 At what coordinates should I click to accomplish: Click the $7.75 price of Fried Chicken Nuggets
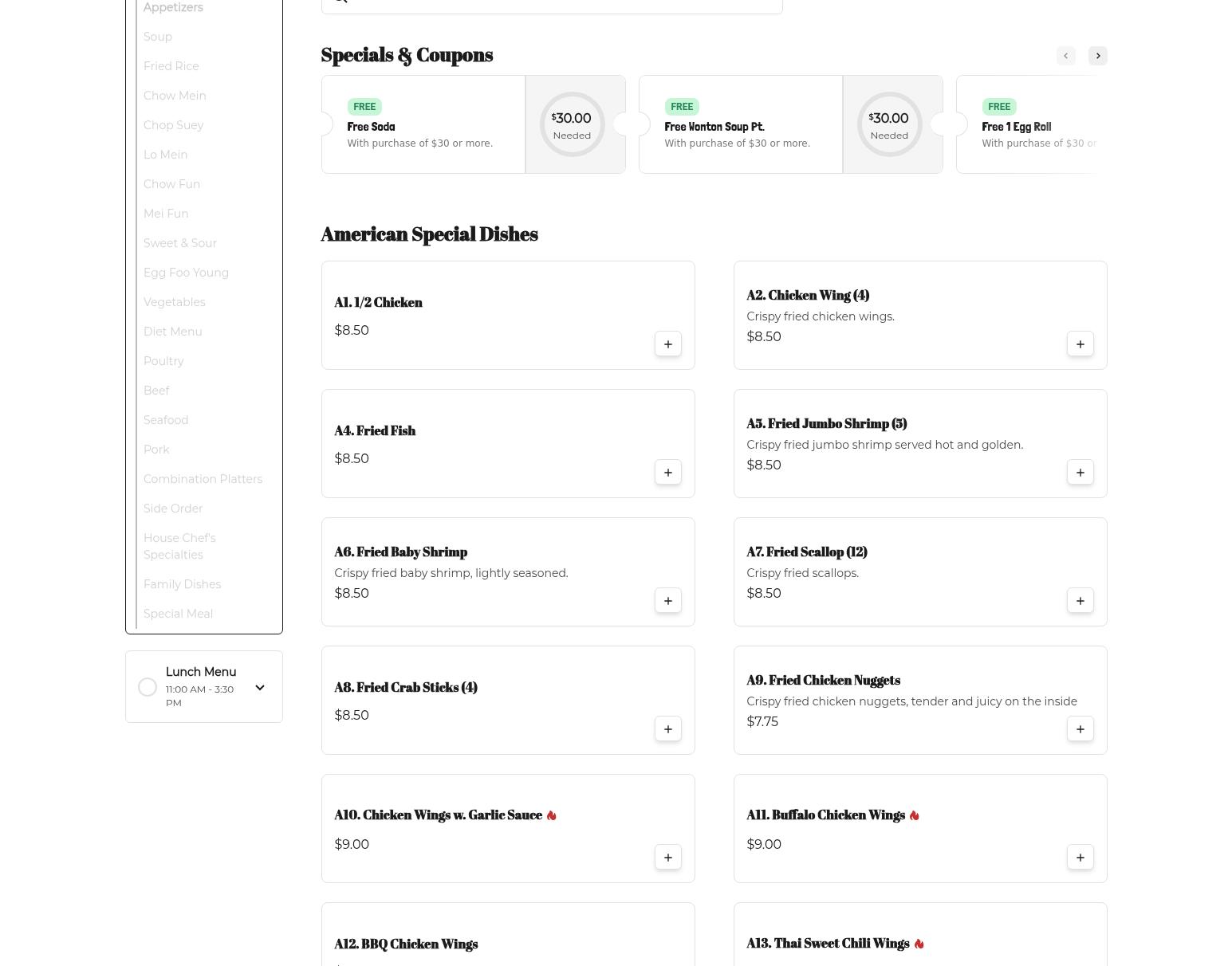click(x=762, y=722)
